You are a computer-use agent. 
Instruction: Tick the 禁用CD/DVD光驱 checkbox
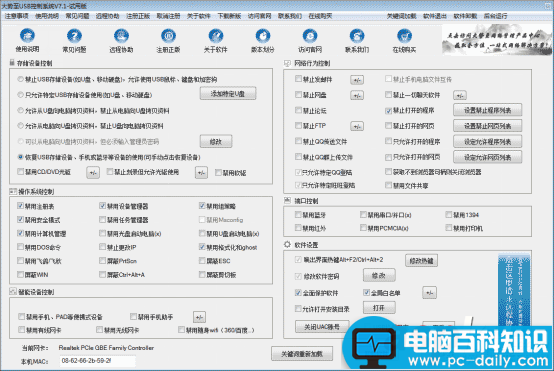(20, 172)
